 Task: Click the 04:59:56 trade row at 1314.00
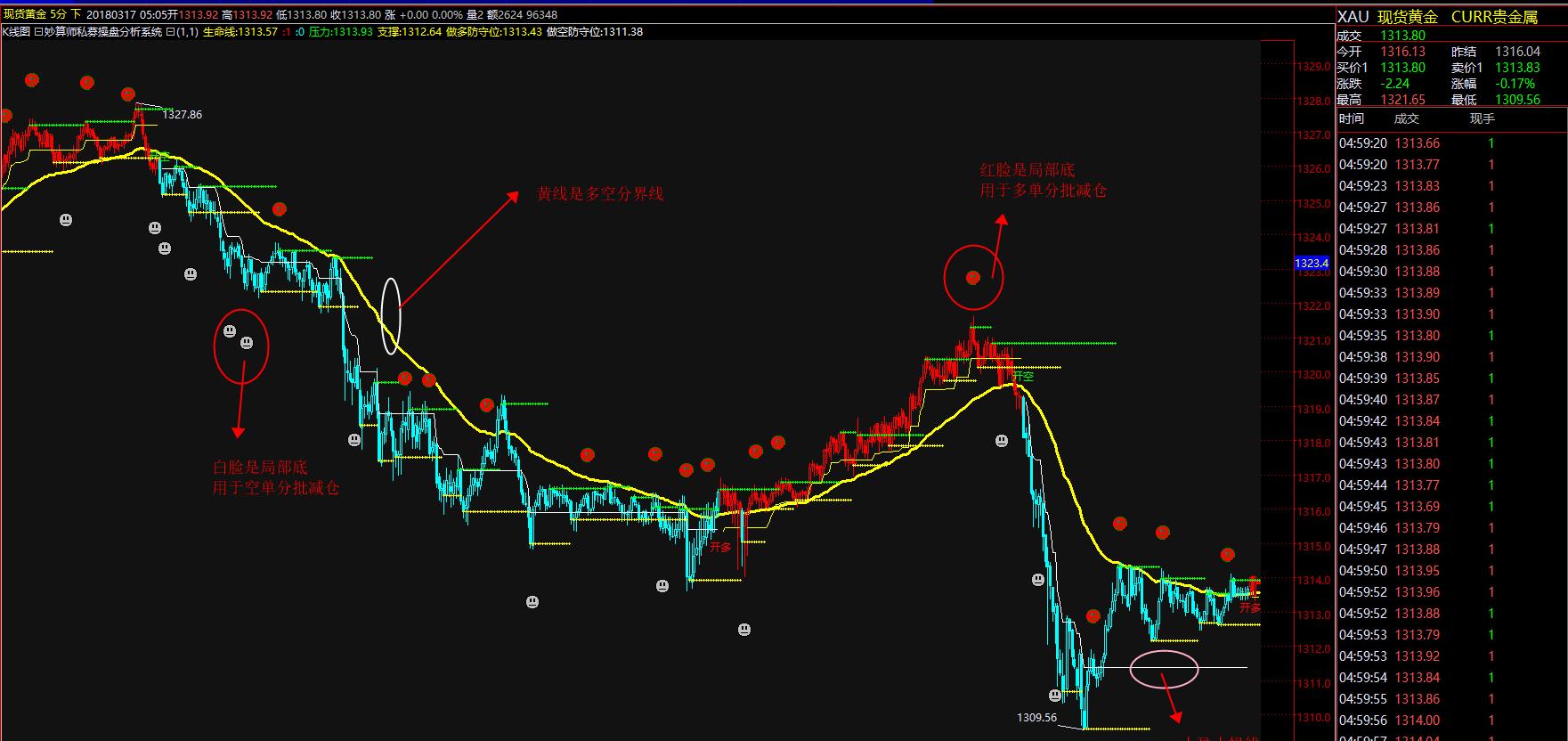(x=1416, y=721)
